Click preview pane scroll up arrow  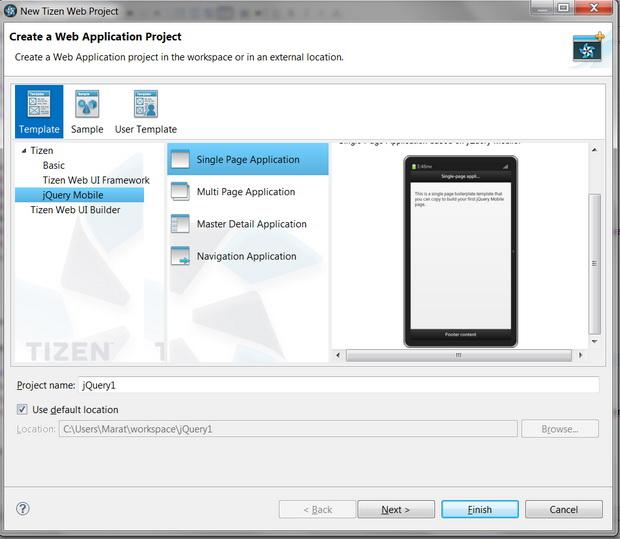594,150
